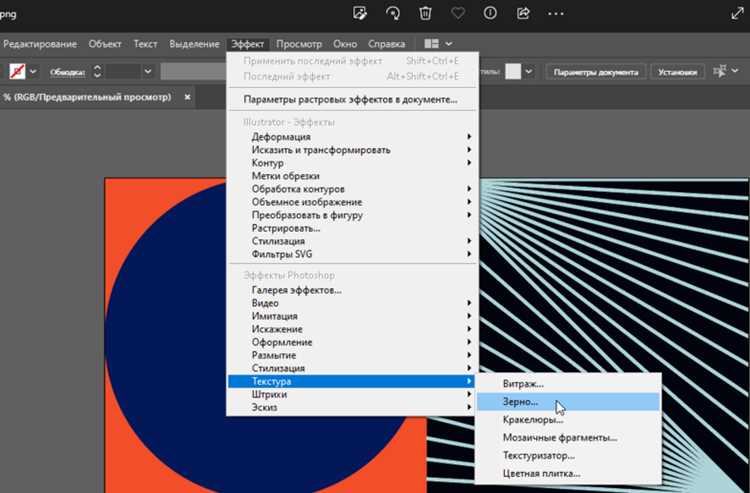Open the stroke color swatch dropdown arrow
The width and height of the screenshot is (750, 493).
click(33, 72)
